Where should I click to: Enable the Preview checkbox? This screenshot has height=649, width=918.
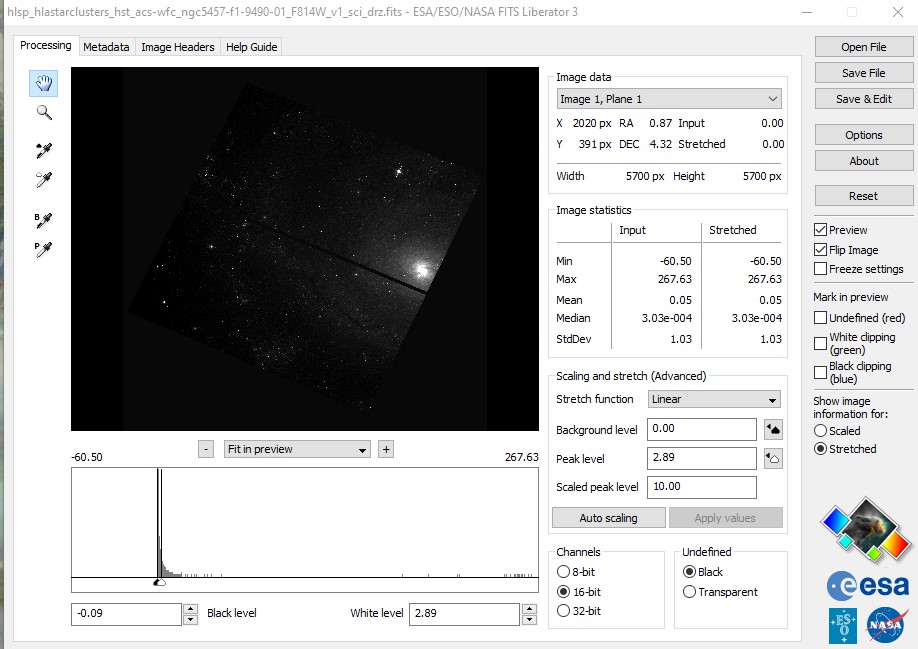[x=820, y=230]
